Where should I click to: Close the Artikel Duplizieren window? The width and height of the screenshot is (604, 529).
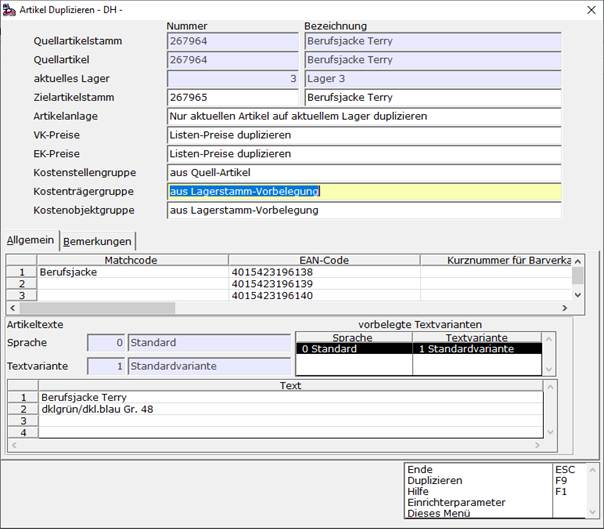coord(591,10)
